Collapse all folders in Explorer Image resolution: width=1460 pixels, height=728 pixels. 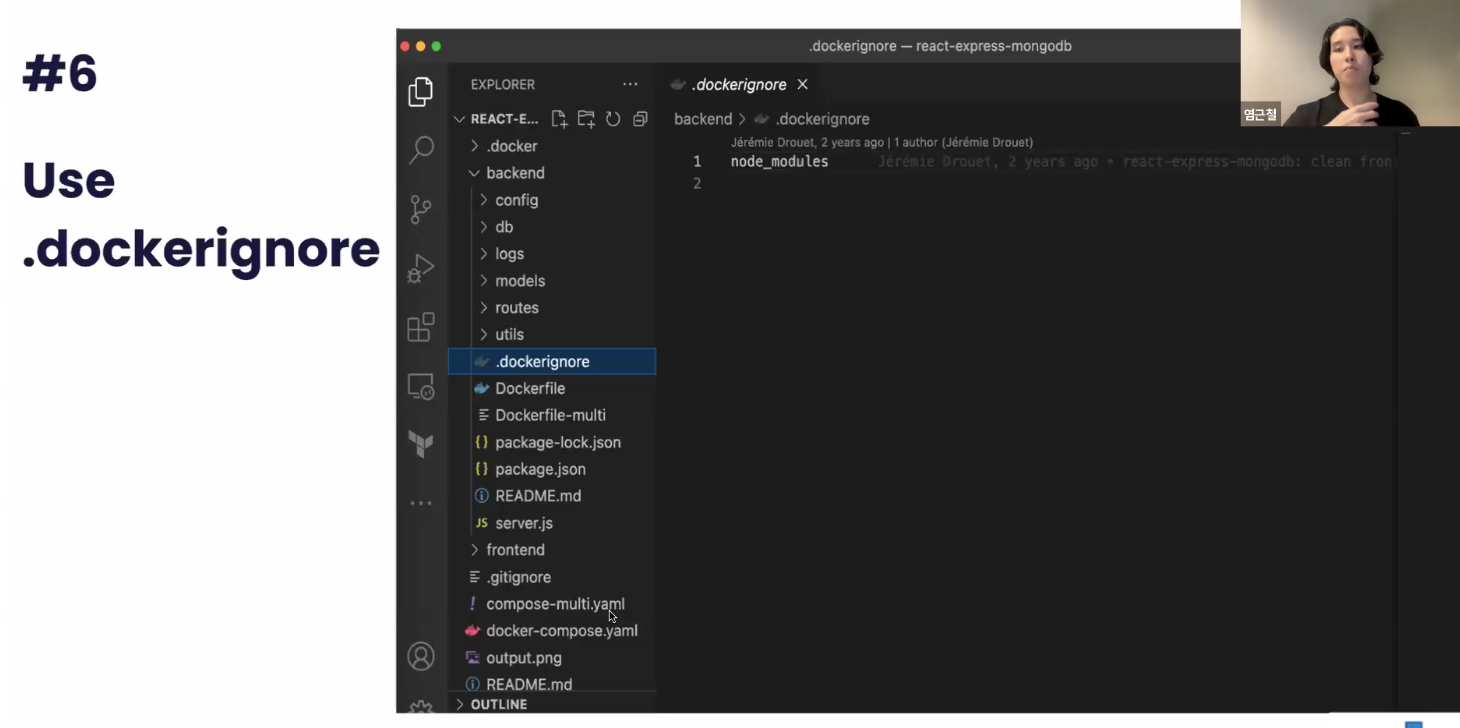[x=640, y=119]
